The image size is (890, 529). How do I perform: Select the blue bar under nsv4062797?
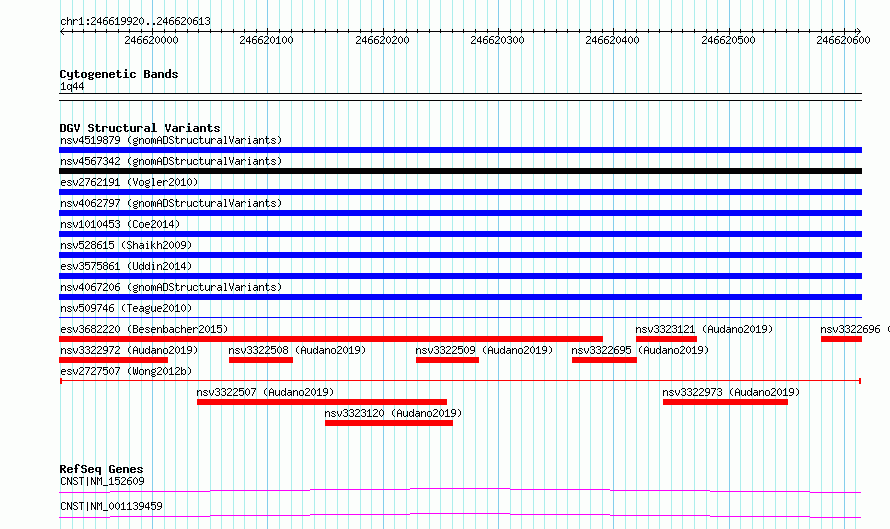click(460, 213)
